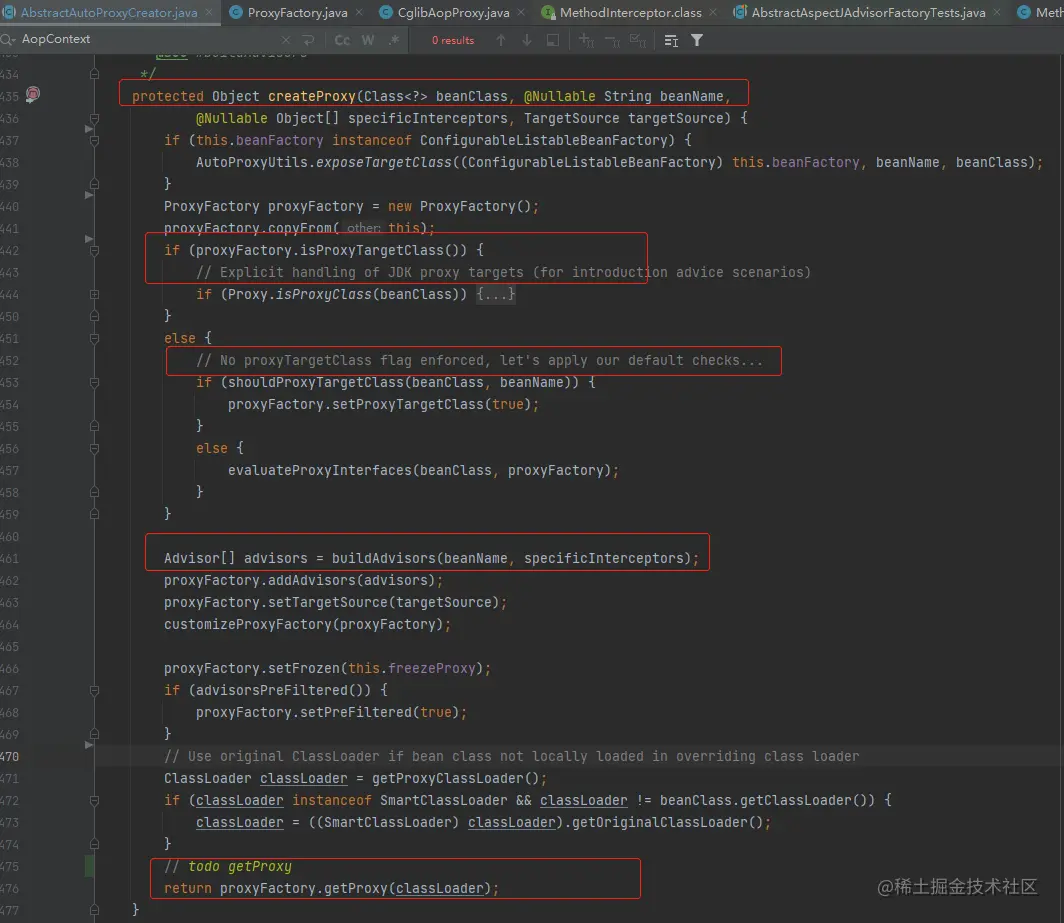Click the '// todo getProxy' comment
Image resolution: width=1064 pixels, height=923 pixels.
tap(227, 866)
